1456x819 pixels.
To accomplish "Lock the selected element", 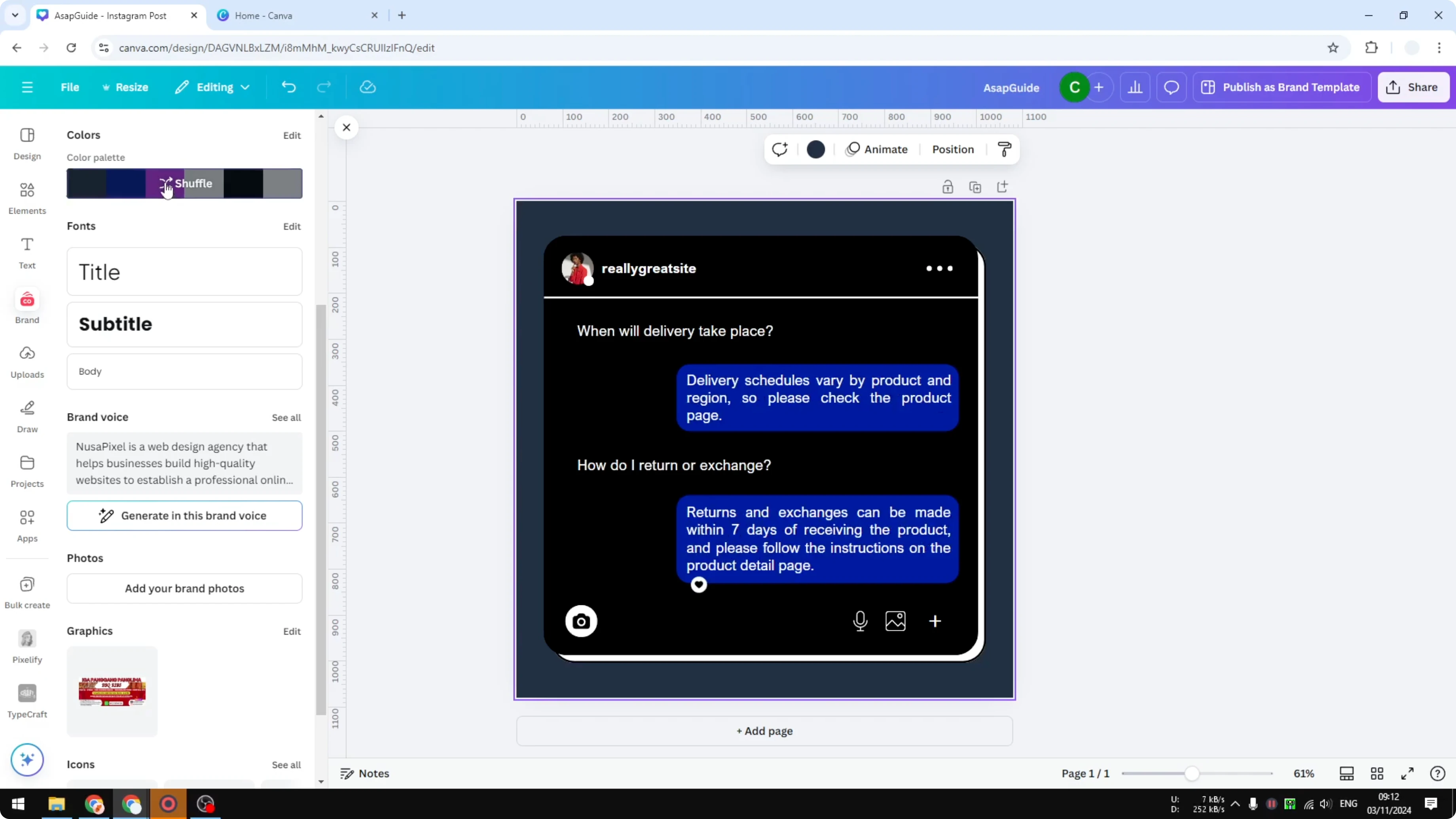I will pyautogui.click(x=948, y=186).
